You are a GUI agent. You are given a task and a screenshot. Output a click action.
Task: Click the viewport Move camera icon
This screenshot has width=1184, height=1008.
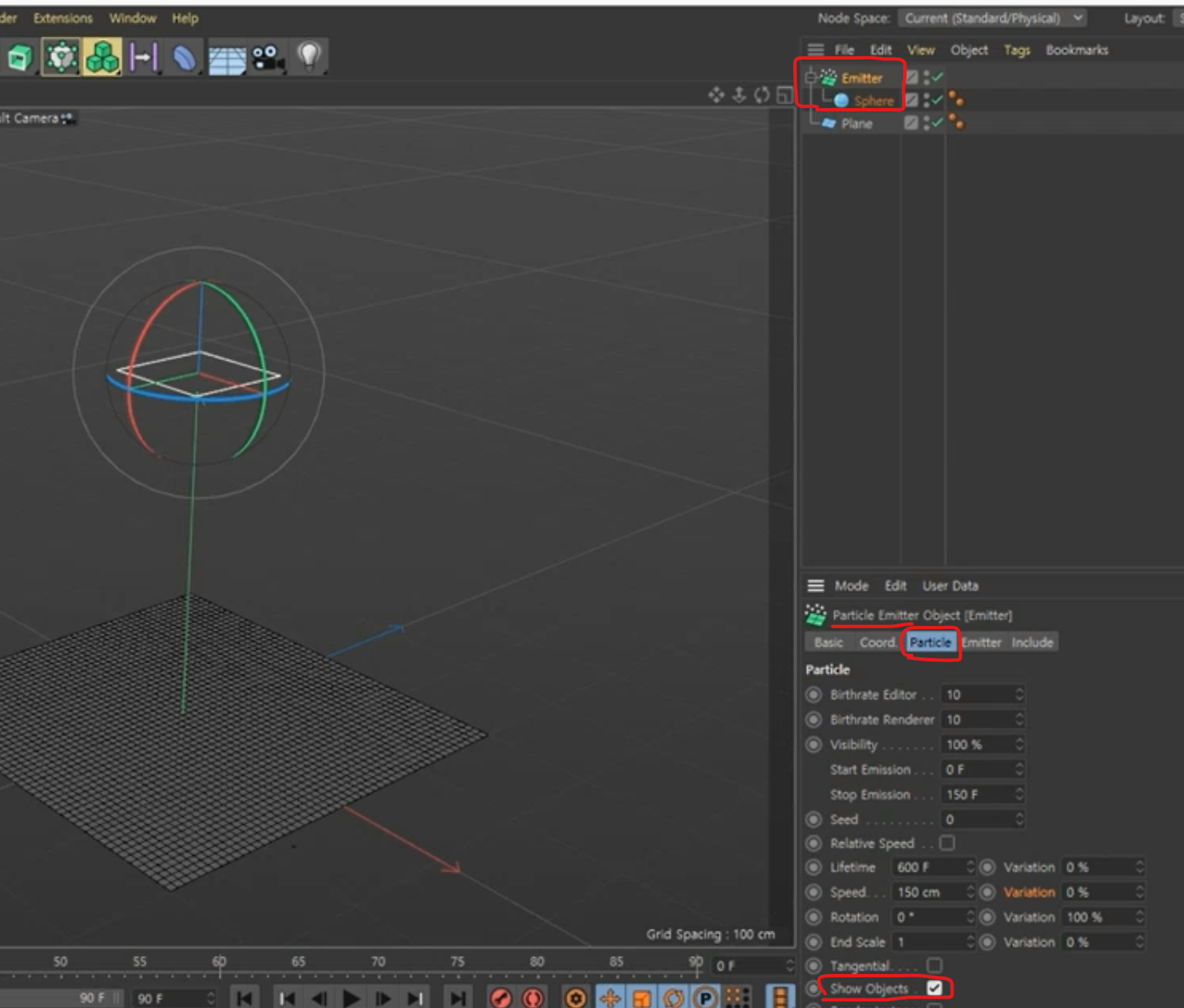[x=716, y=94]
